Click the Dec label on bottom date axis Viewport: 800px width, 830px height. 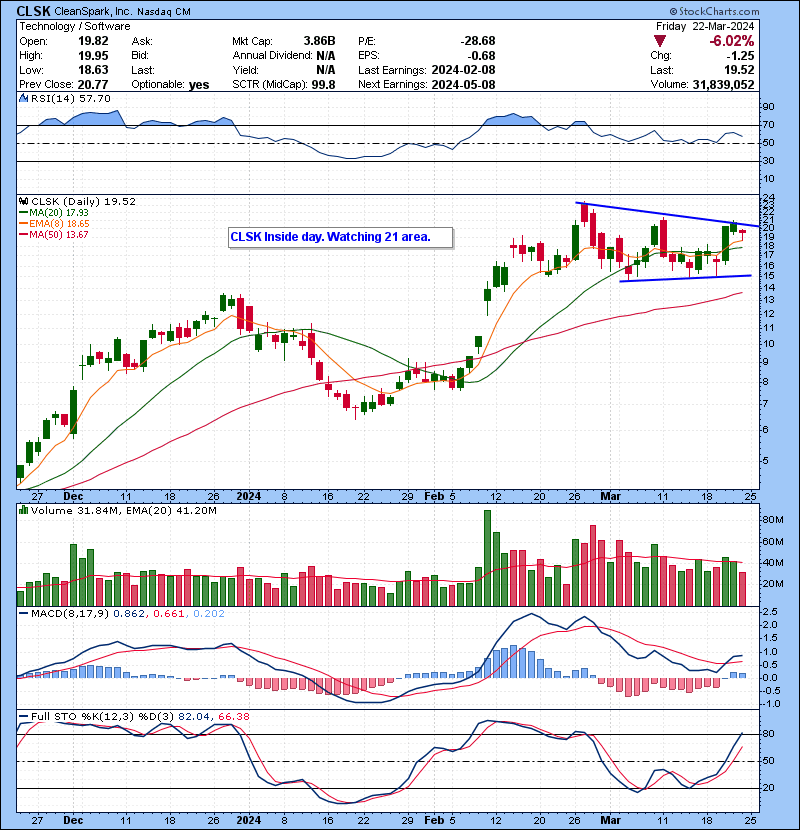coord(73,820)
